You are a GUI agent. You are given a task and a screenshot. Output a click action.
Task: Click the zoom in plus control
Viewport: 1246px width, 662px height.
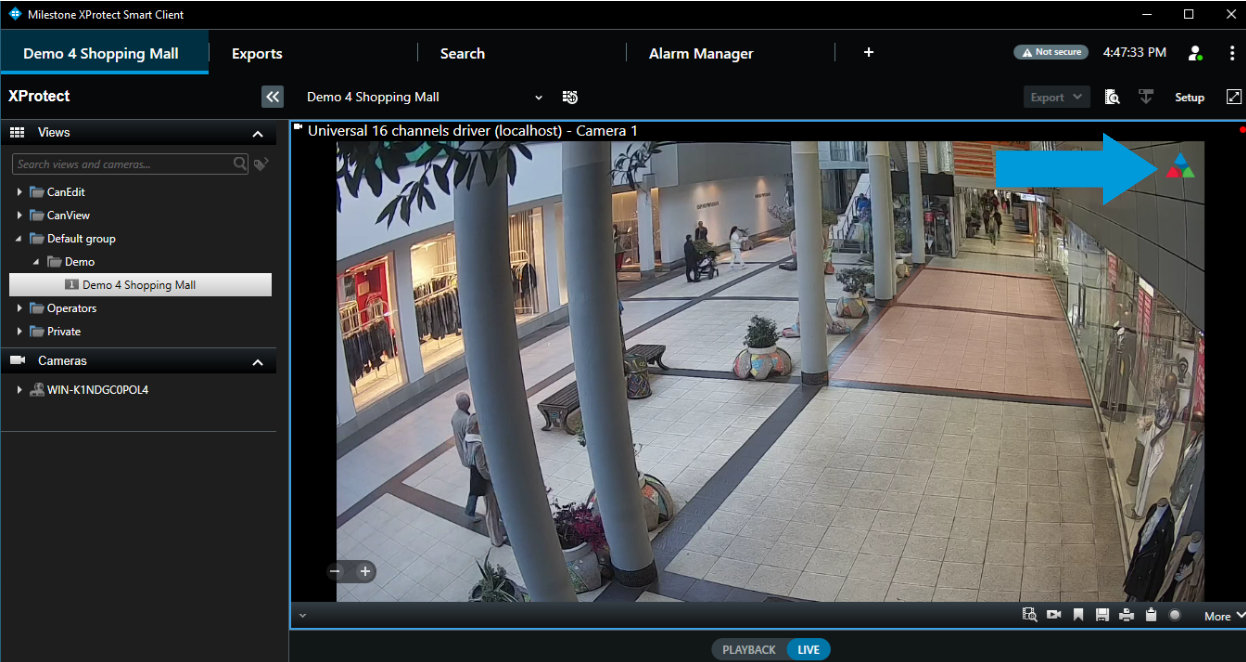point(365,572)
